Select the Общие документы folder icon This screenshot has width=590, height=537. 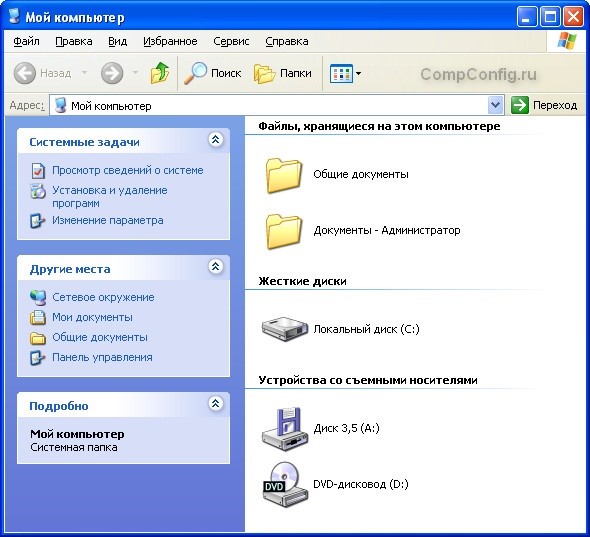point(284,175)
